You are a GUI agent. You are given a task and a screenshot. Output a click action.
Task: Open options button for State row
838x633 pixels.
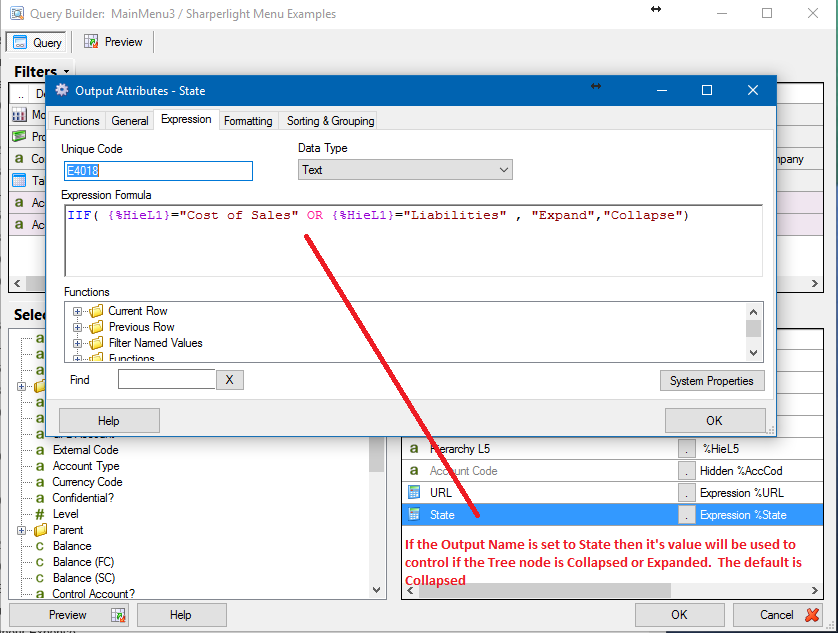[x=687, y=515]
